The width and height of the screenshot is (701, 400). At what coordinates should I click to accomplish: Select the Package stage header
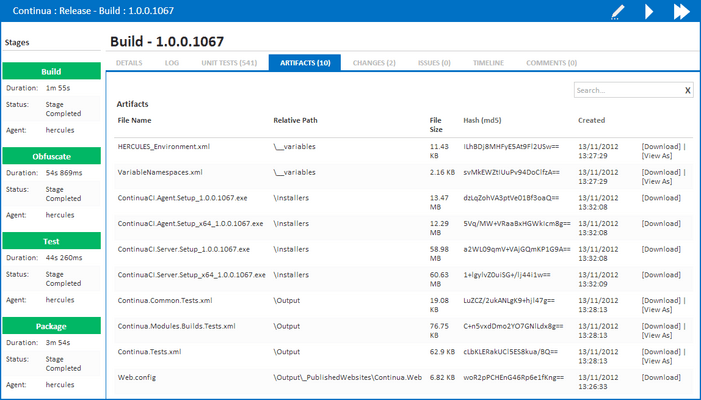[51, 325]
